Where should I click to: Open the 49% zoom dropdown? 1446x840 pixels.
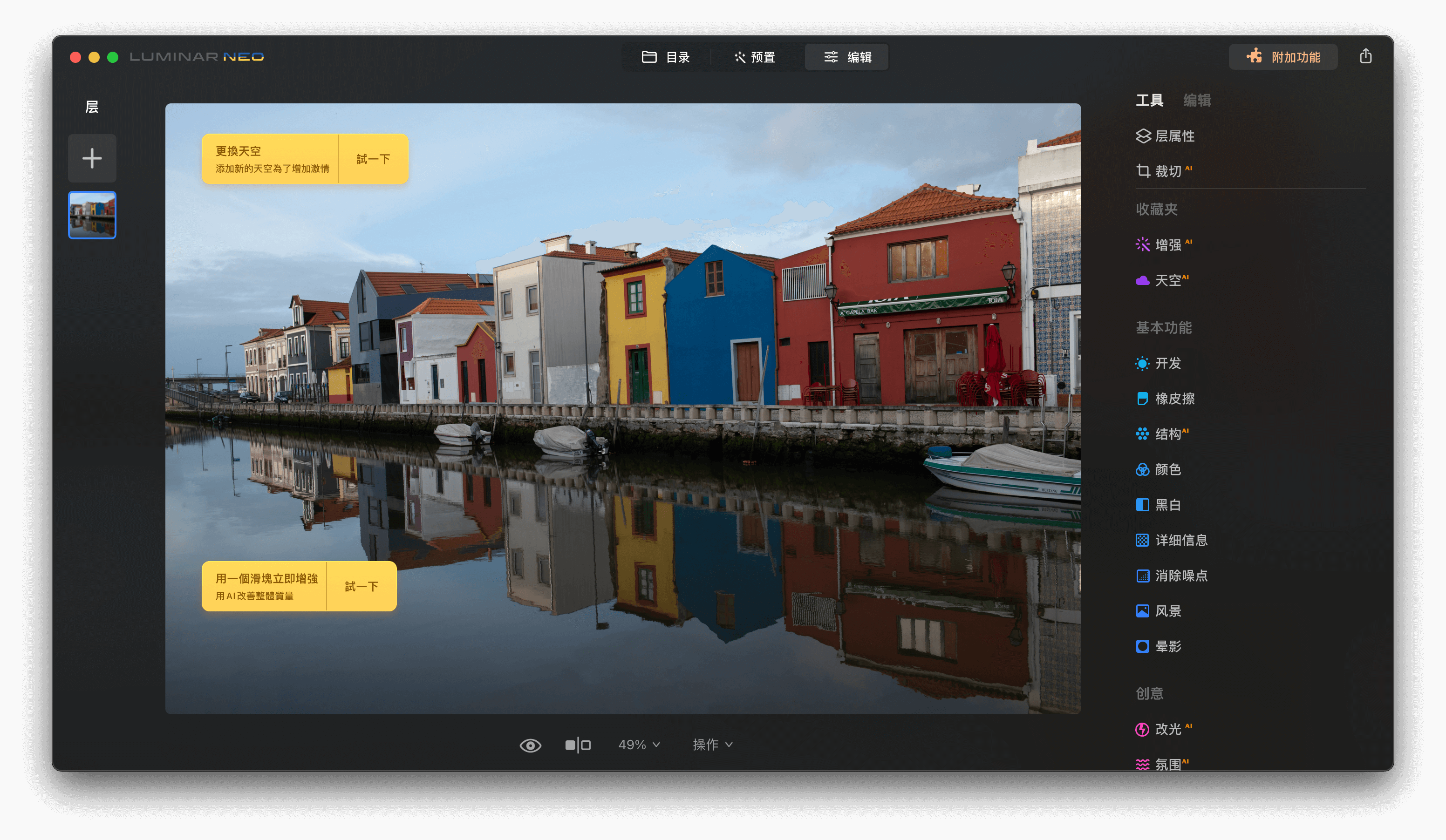(x=639, y=745)
